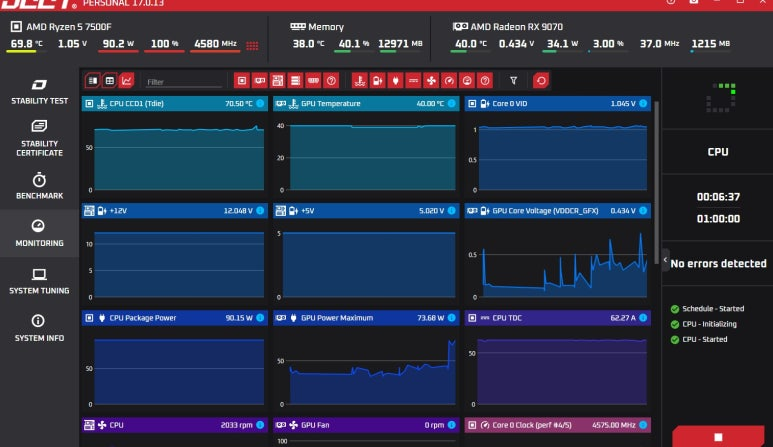Viewport: 773px width, 447px height.
Task: Collapse the right test panel with arrow
Action: 665,260
